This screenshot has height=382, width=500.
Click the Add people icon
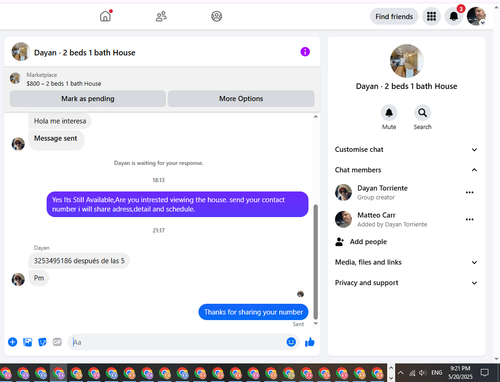pos(339,242)
